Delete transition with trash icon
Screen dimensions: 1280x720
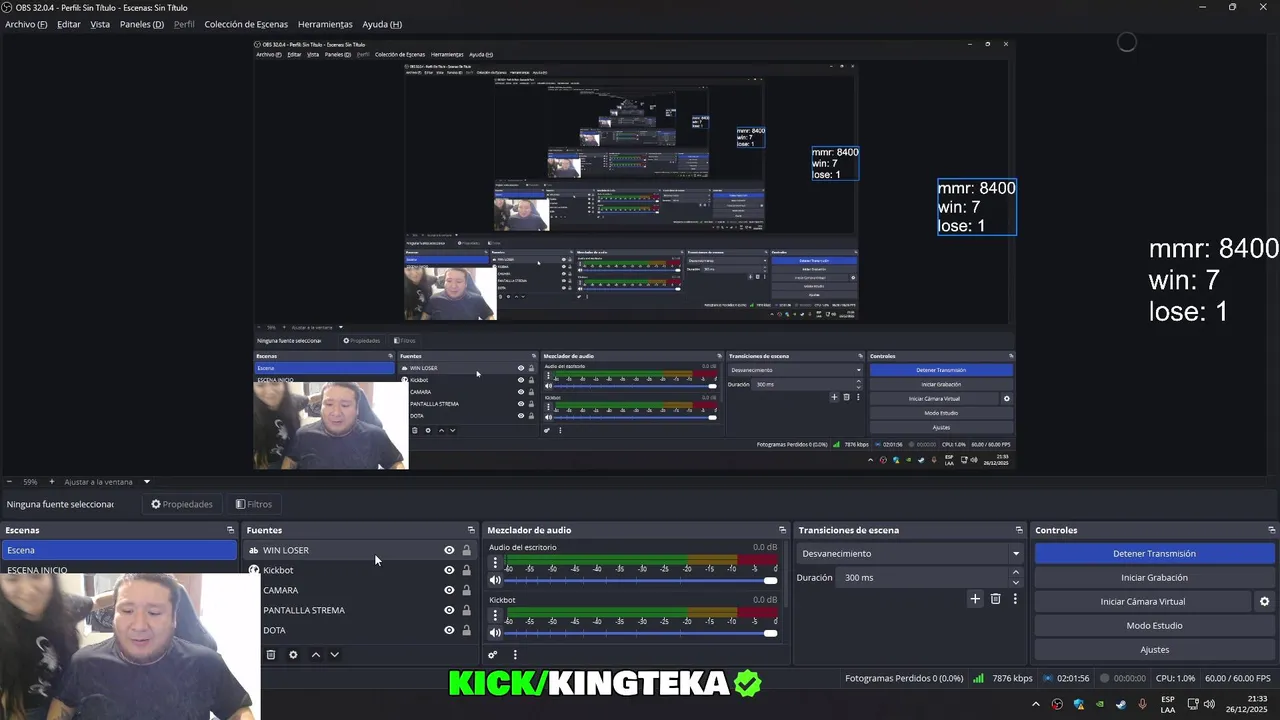tap(995, 599)
